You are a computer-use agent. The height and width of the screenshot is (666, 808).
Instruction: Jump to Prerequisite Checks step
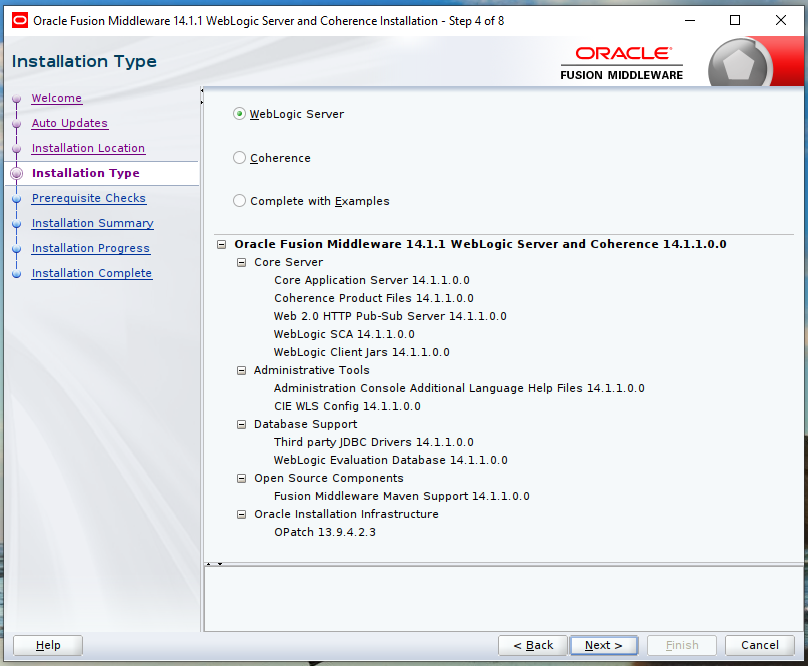click(89, 198)
